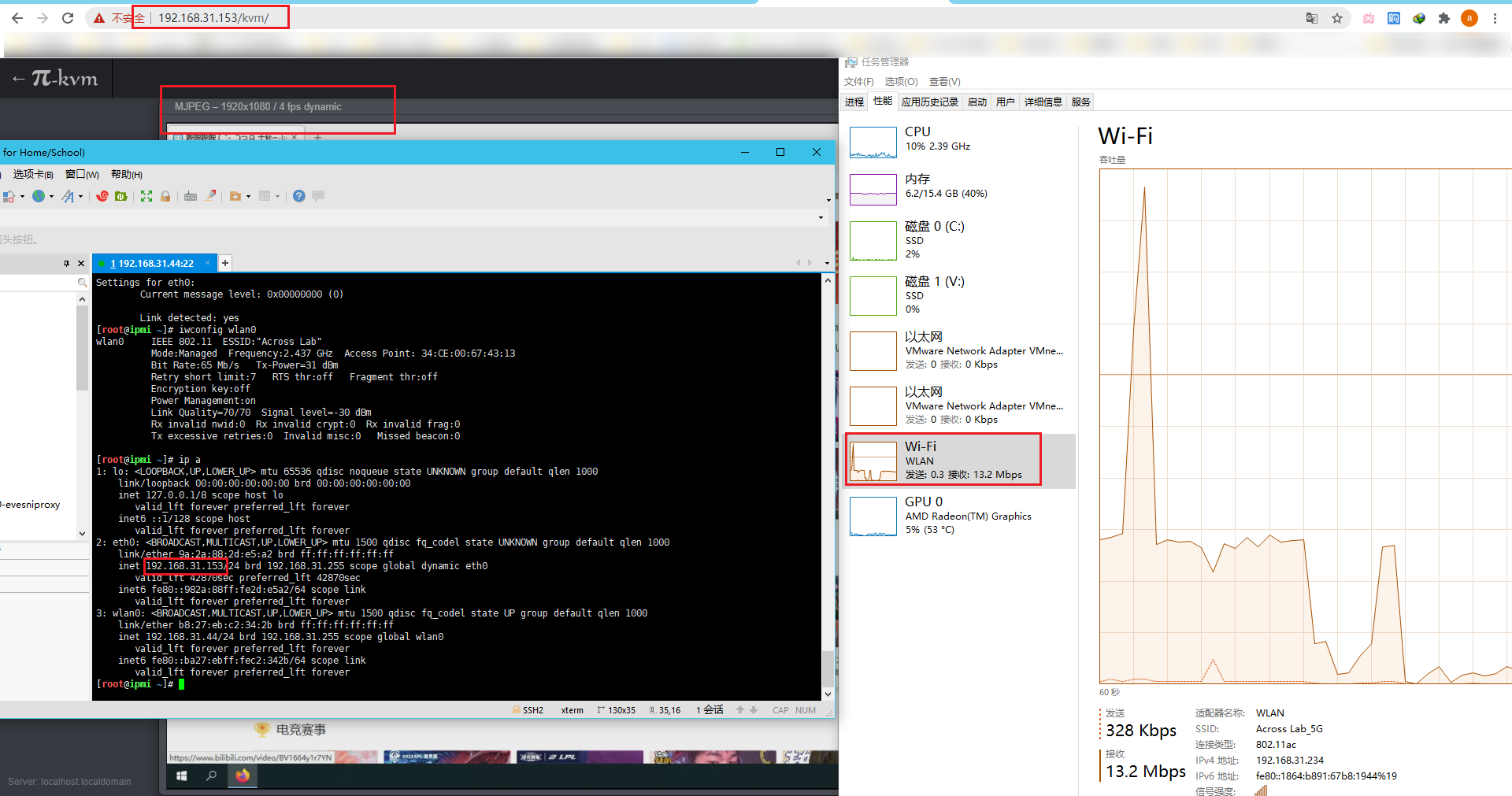Viewport: 1512px width, 796px height.
Task: Click the help question-mark icon in Xshell
Action: [298, 196]
